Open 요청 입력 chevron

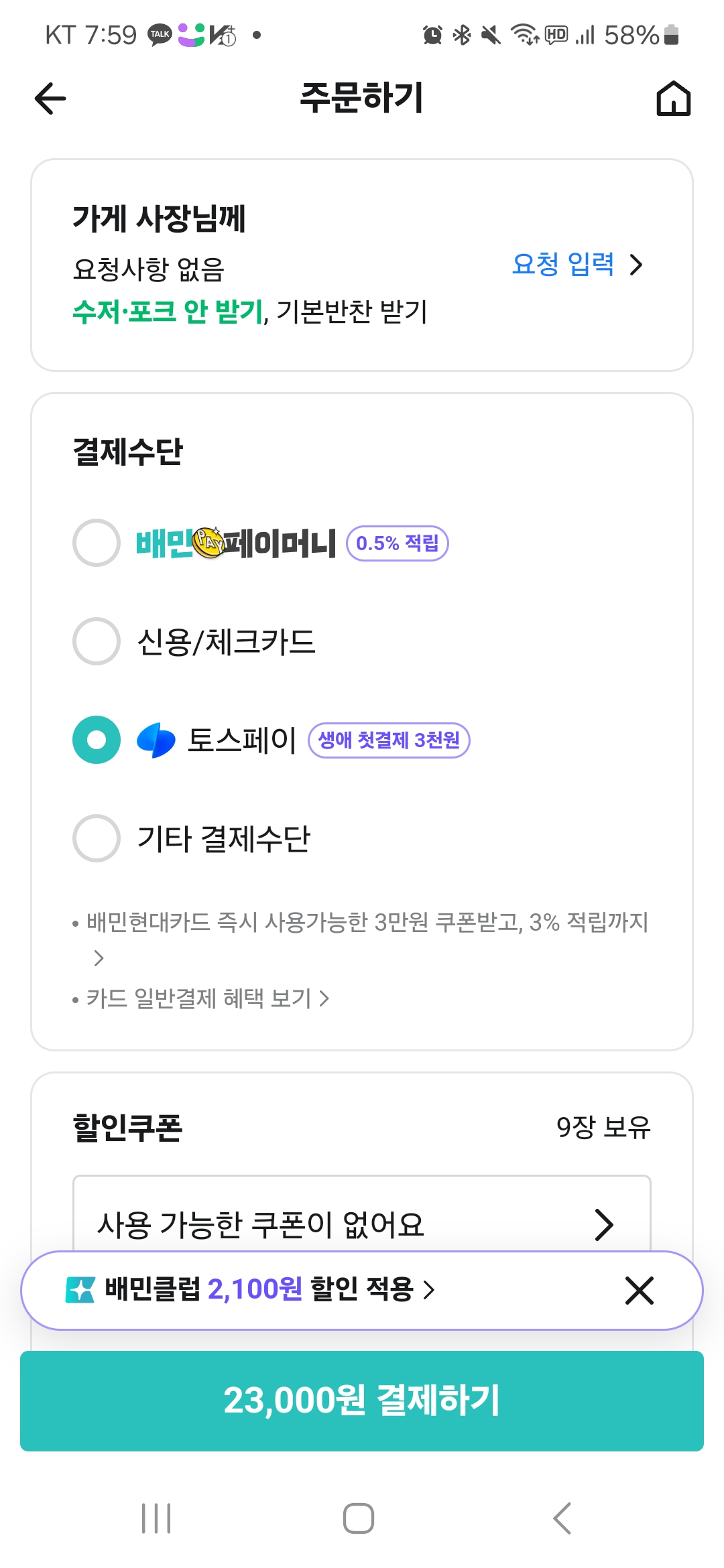(x=636, y=265)
